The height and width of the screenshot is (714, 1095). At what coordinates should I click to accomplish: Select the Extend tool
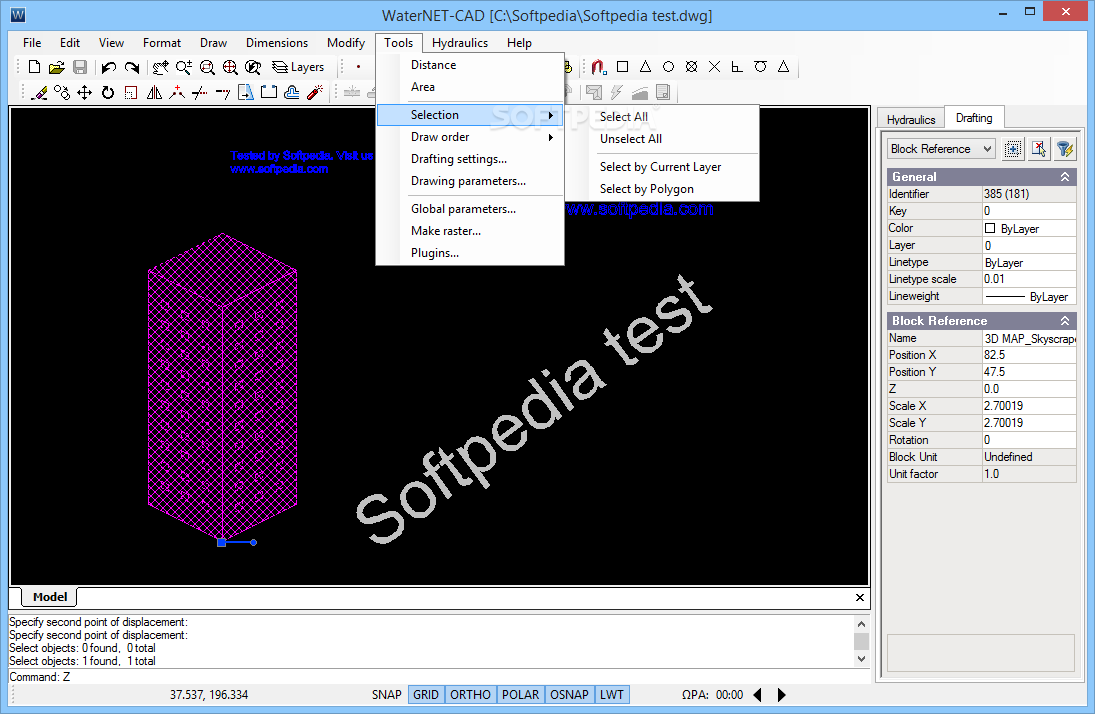[223, 92]
